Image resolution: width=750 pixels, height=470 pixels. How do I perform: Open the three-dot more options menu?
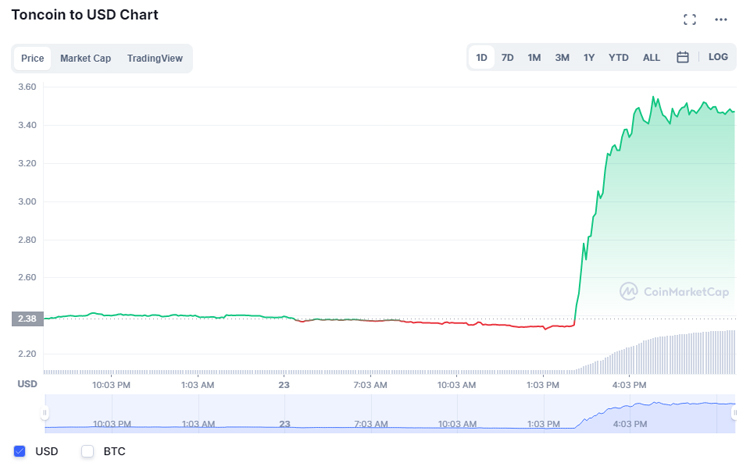(721, 20)
